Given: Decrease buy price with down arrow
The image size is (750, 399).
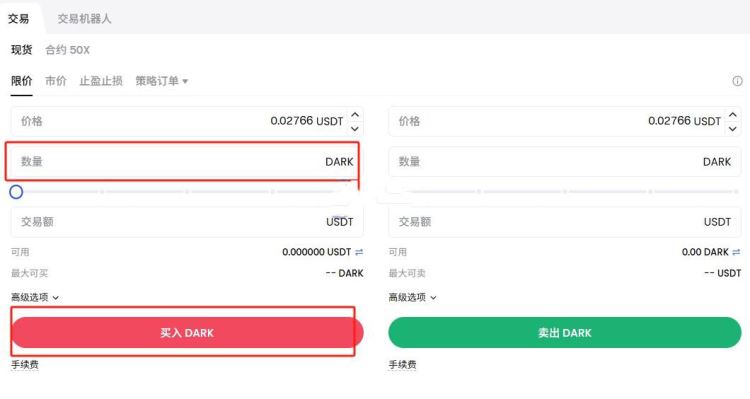Looking at the screenshot, I should coord(354,128).
